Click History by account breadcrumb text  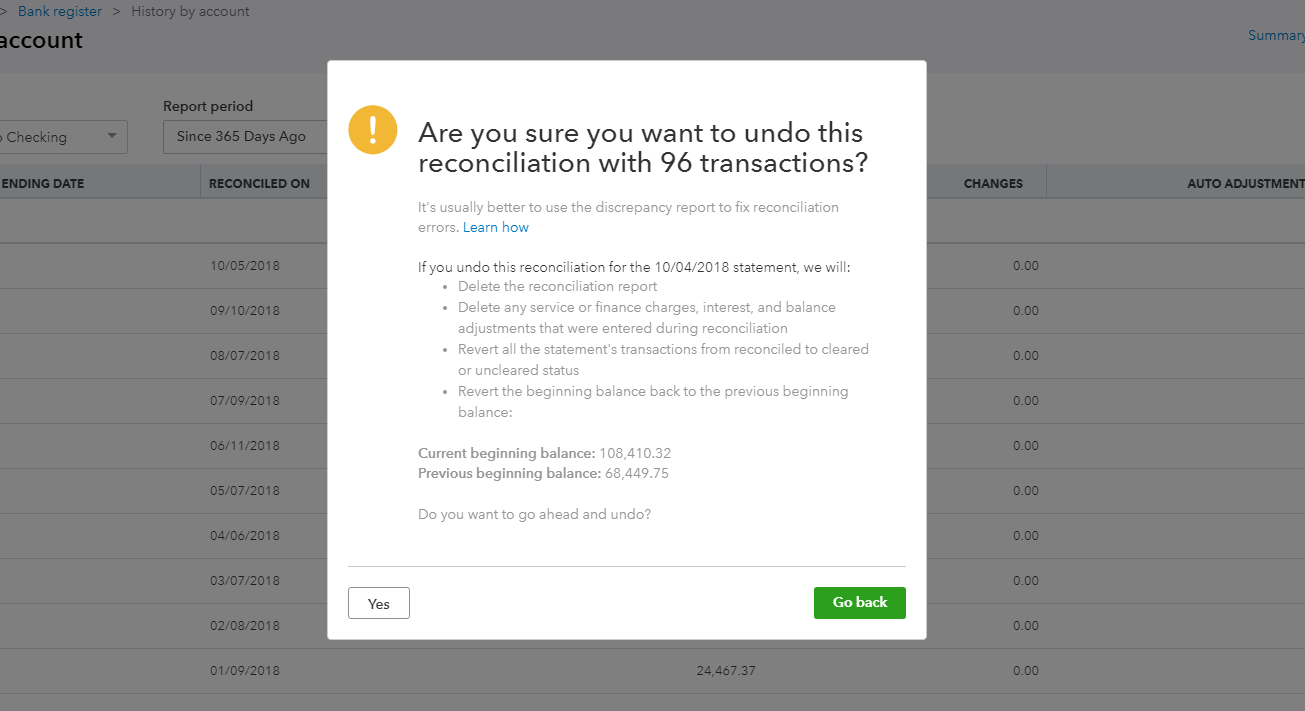coord(191,12)
